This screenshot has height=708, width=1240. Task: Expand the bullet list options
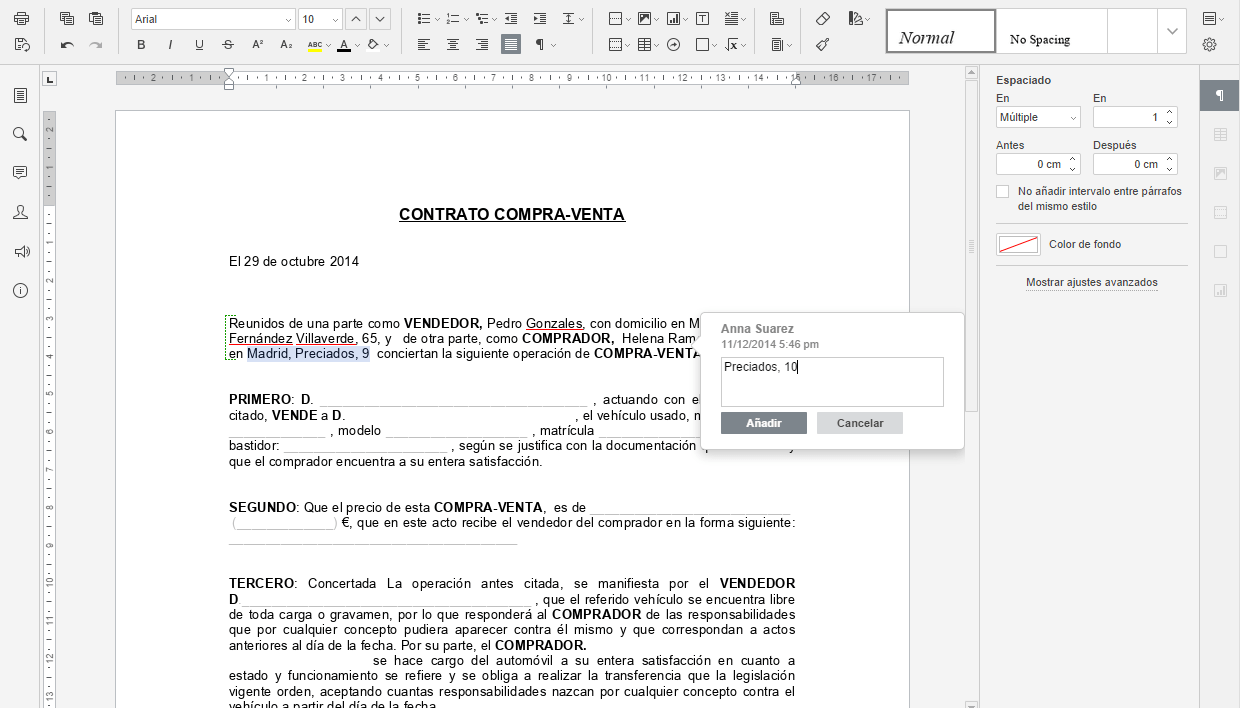pos(436,19)
